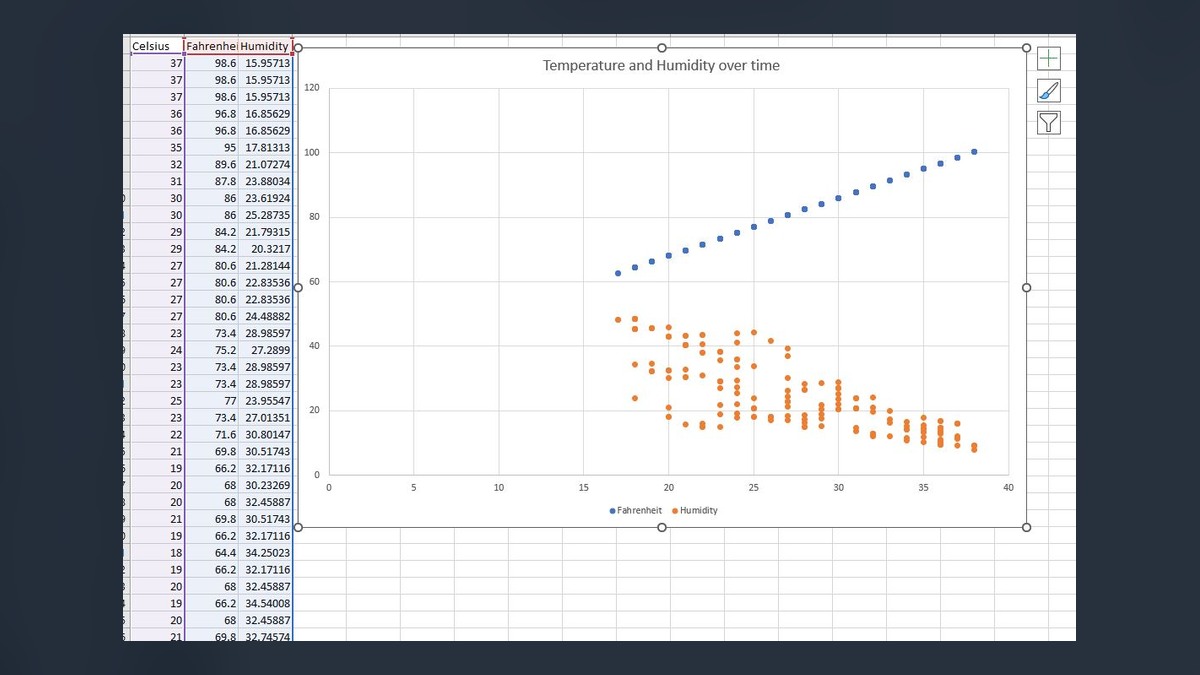Select the cell containing 23.61924
Viewport: 1200px width, 675px height.
click(265, 198)
